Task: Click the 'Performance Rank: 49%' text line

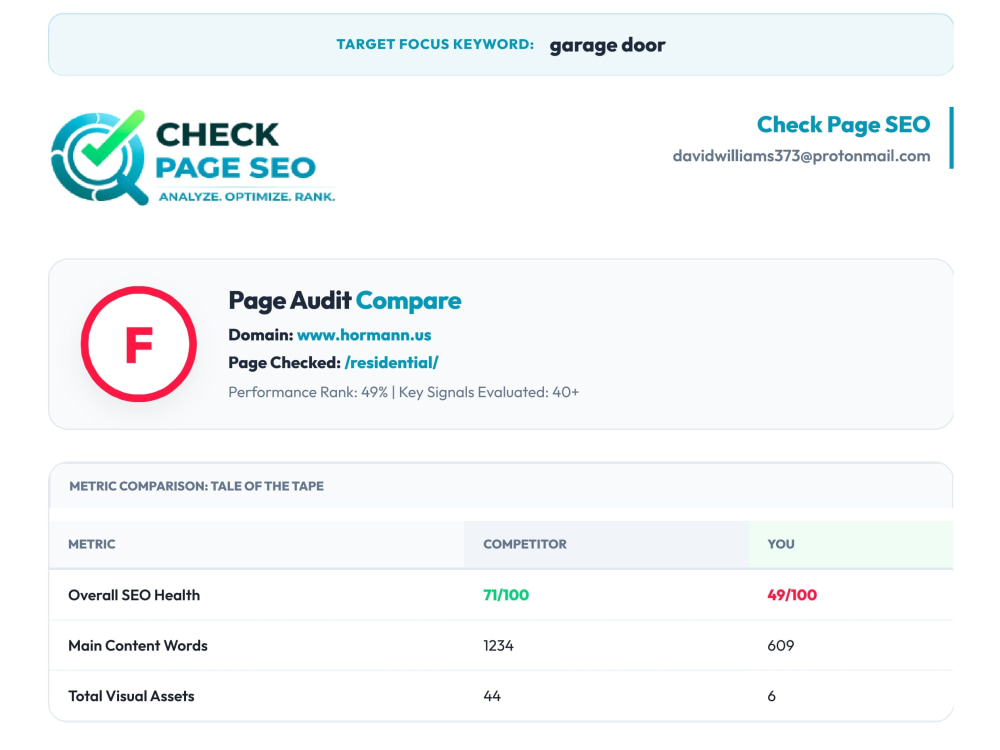Action: [404, 392]
